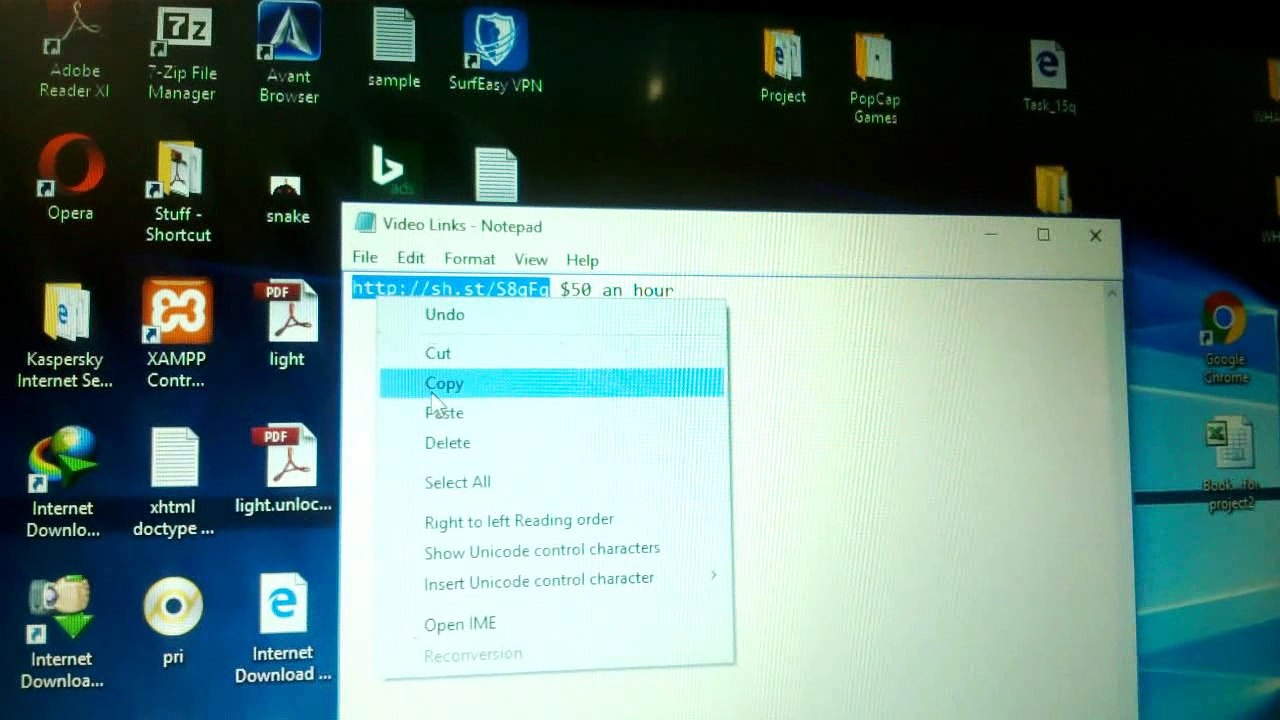Open the PopCap Games folder

(x=875, y=78)
